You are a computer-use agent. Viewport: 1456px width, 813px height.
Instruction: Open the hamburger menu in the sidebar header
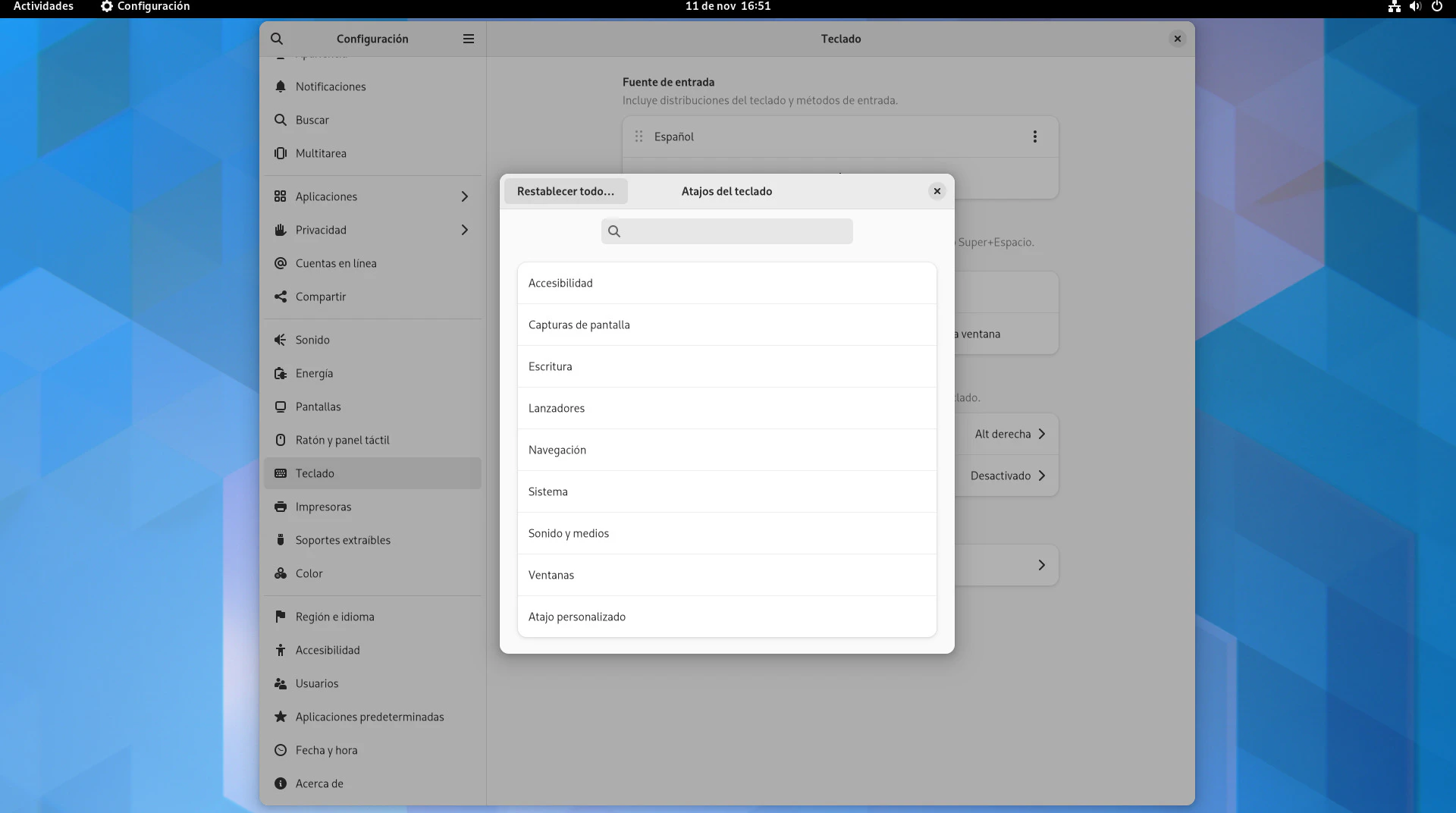point(469,39)
